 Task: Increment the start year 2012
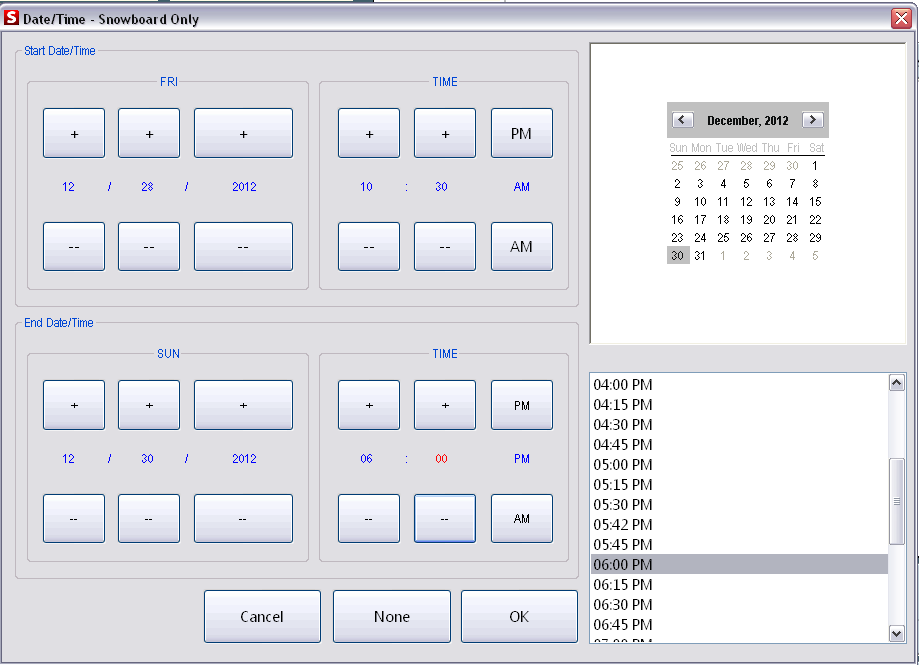[242, 132]
